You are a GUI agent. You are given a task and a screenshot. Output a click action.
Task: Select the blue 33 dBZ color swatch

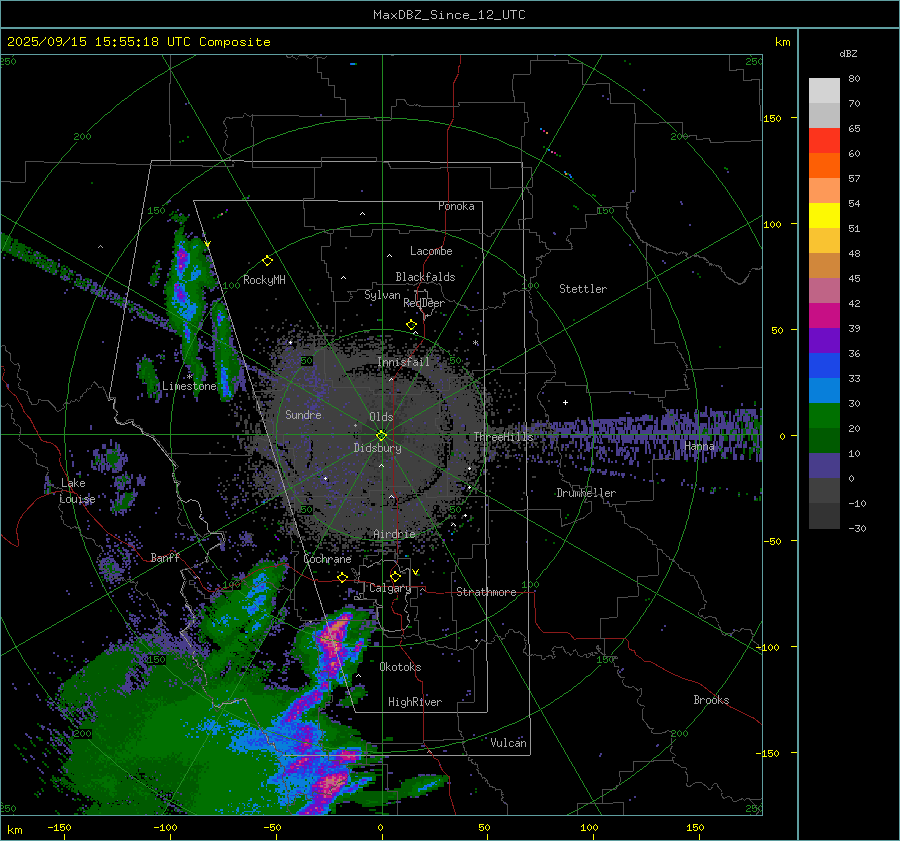[x=824, y=365]
